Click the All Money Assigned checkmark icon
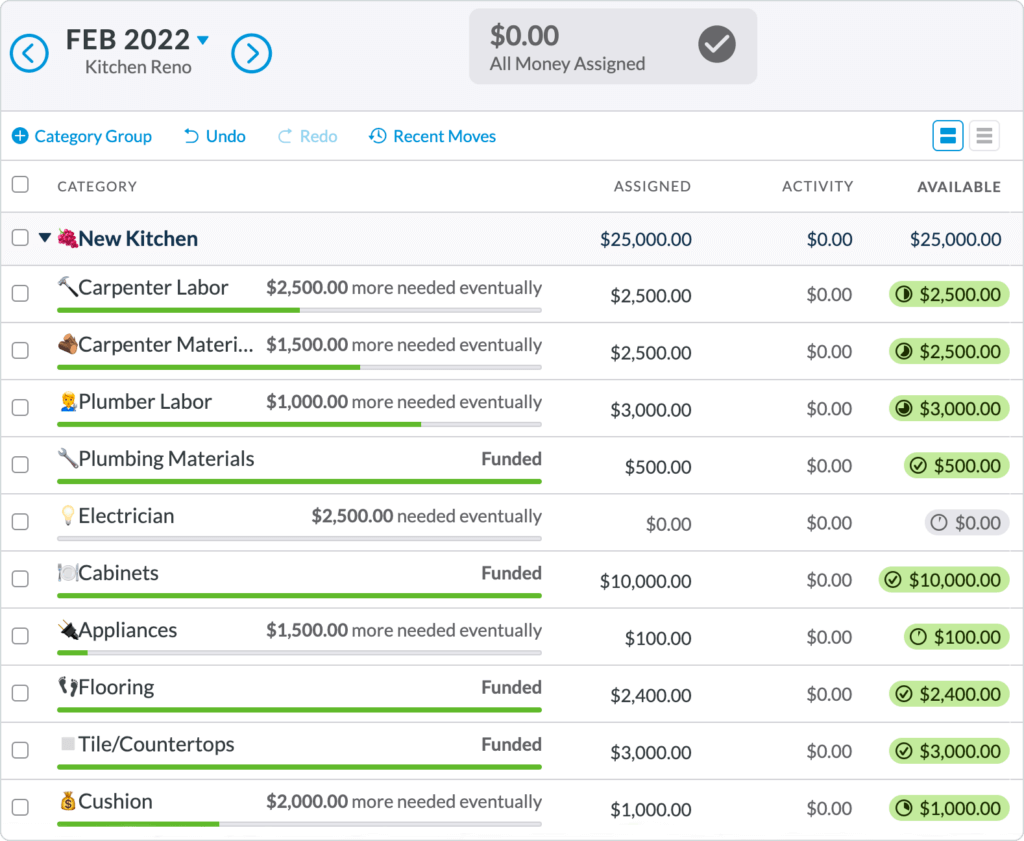 click(717, 44)
